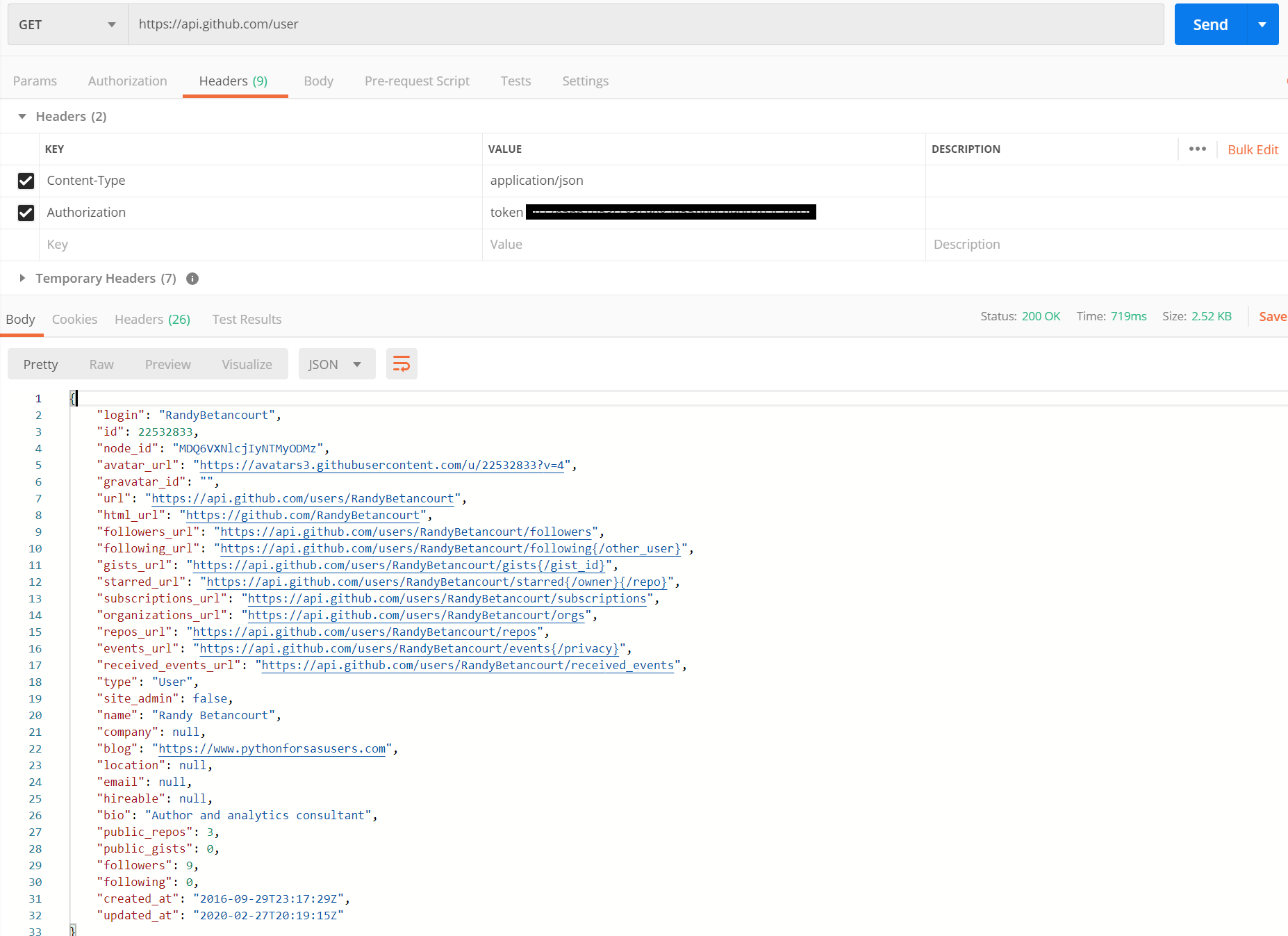The height and width of the screenshot is (936, 1288).
Task: Expand the Temporary Headers (7) section
Action: (x=23, y=278)
